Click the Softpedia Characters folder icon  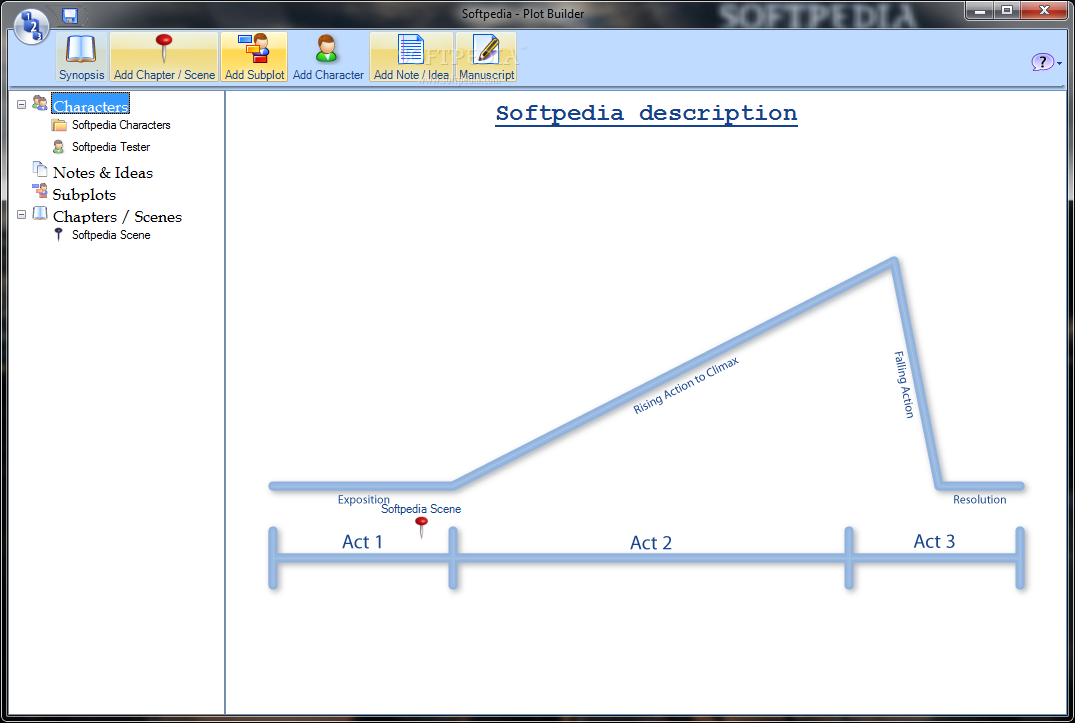(59, 125)
